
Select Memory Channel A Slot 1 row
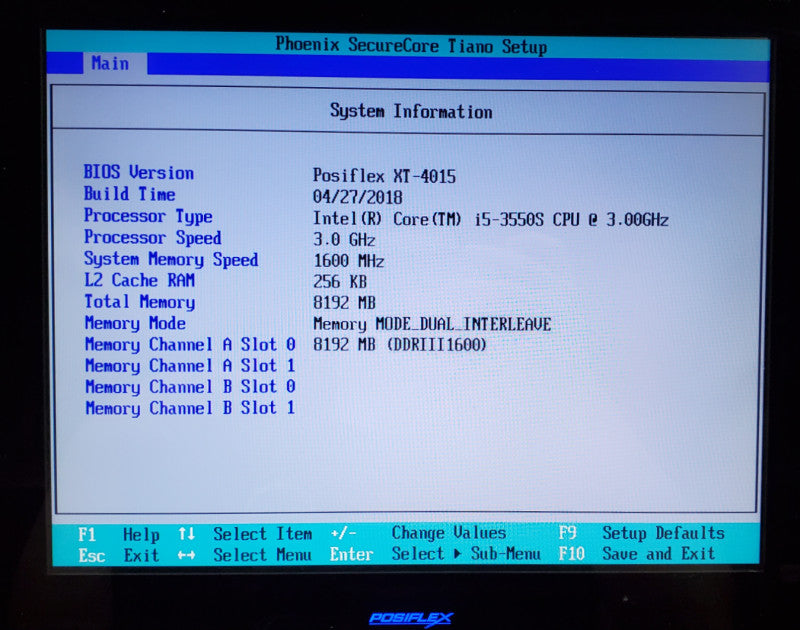pos(190,366)
